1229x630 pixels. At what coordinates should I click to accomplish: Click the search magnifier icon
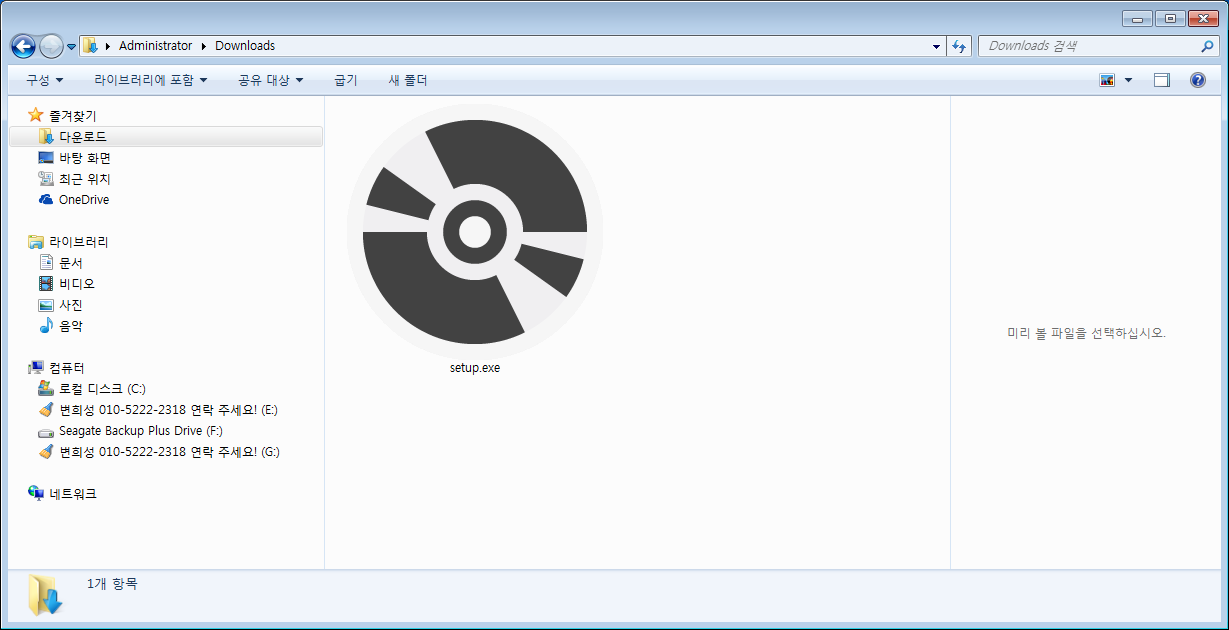[x=1207, y=46]
